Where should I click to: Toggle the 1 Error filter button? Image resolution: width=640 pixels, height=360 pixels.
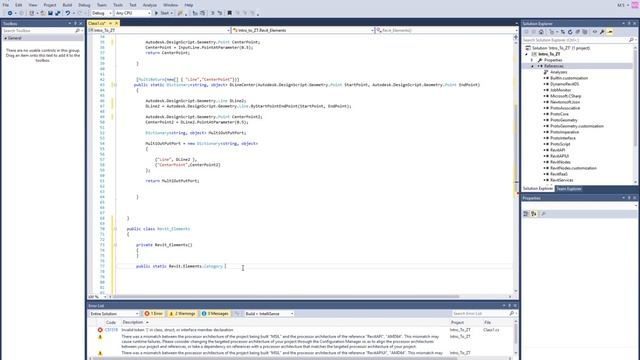click(x=154, y=314)
